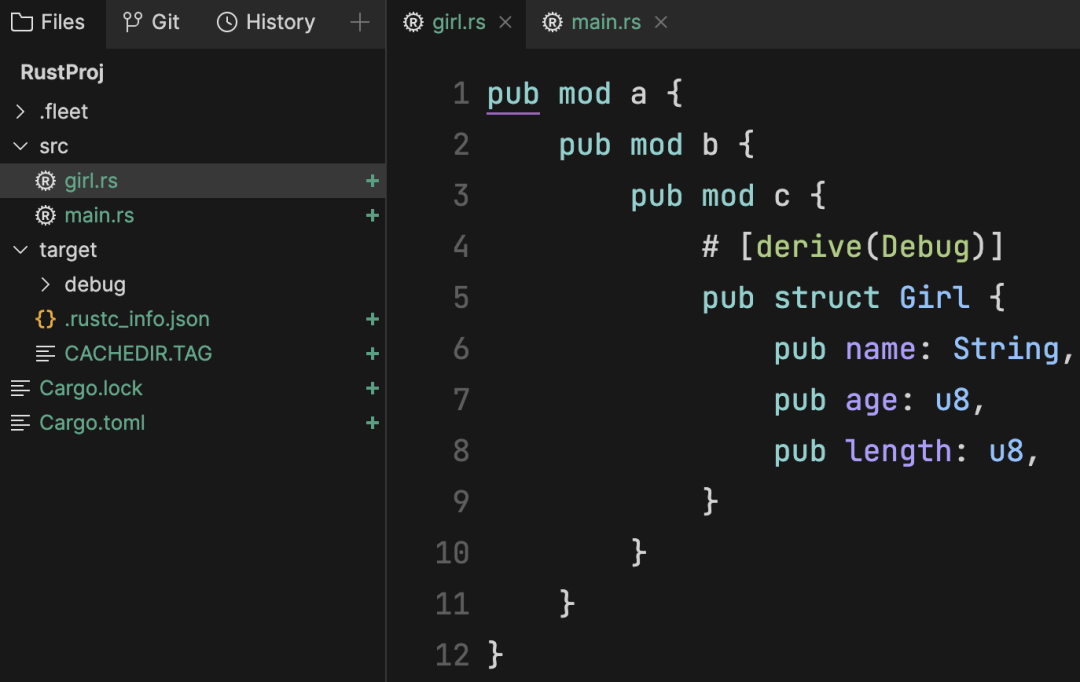Click the Rust icon on girl.rs editor tab
The height and width of the screenshot is (682, 1080).
pos(413,23)
